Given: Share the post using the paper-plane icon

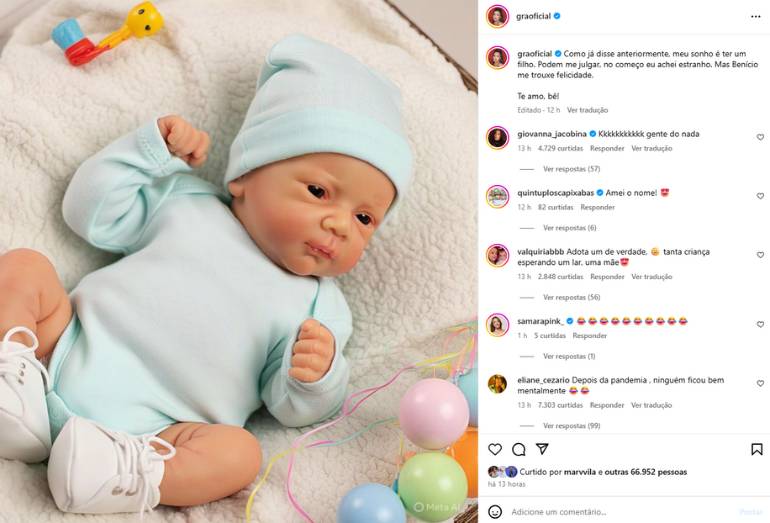Looking at the screenshot, I should coord(542,449).
